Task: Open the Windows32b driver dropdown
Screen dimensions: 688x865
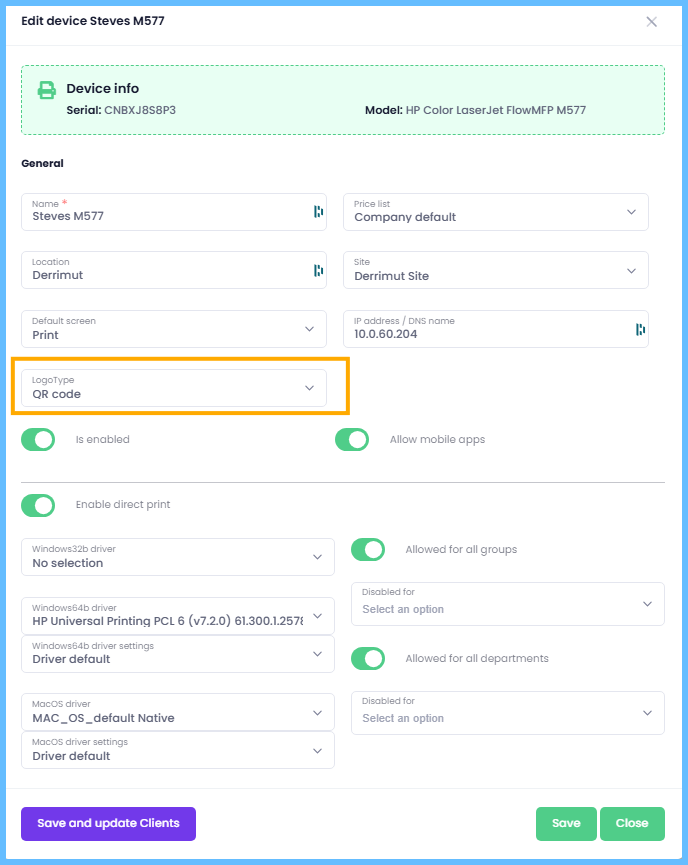Action: tap(178, 557)
